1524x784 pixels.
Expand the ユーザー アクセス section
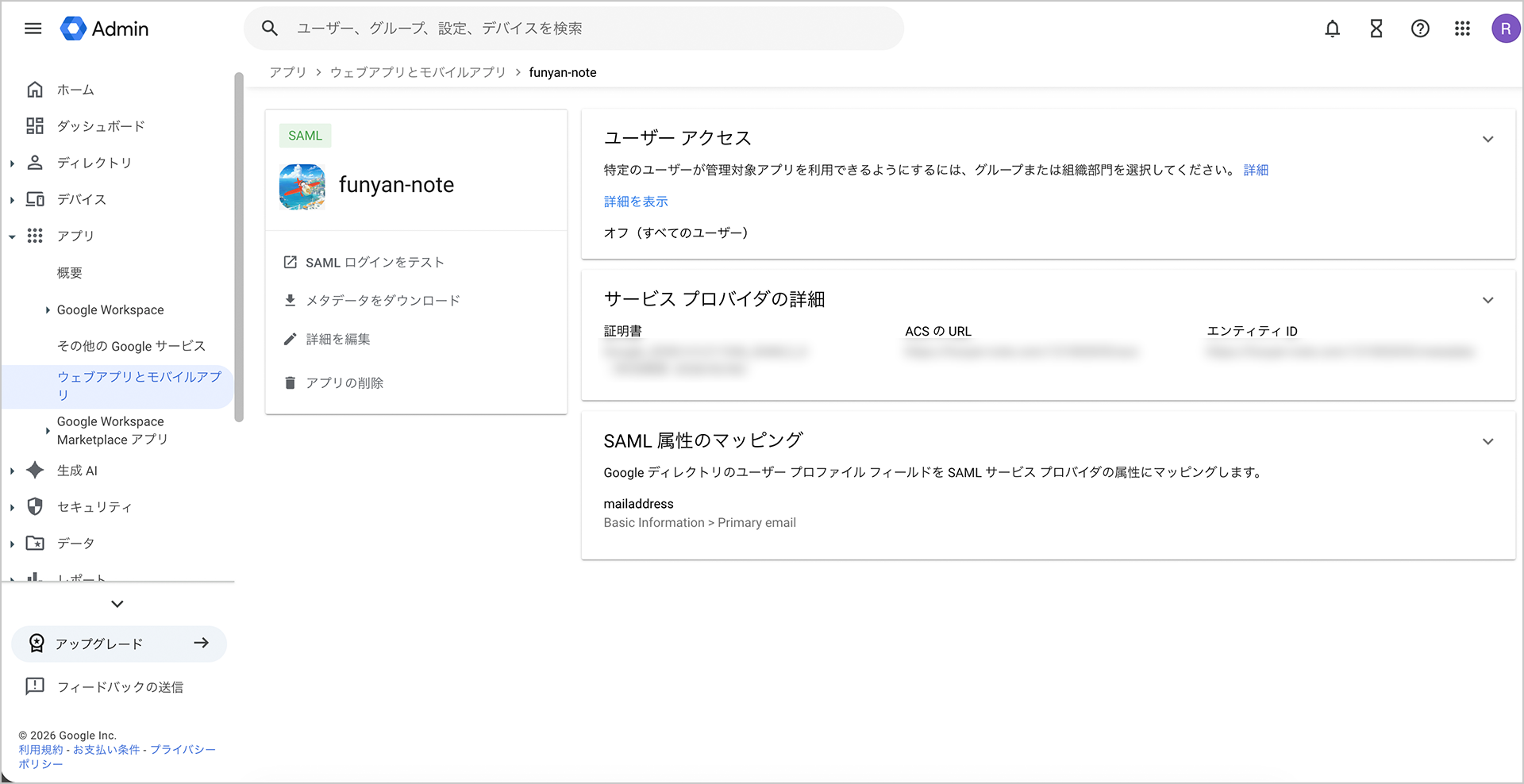(x=1487, y=140)
